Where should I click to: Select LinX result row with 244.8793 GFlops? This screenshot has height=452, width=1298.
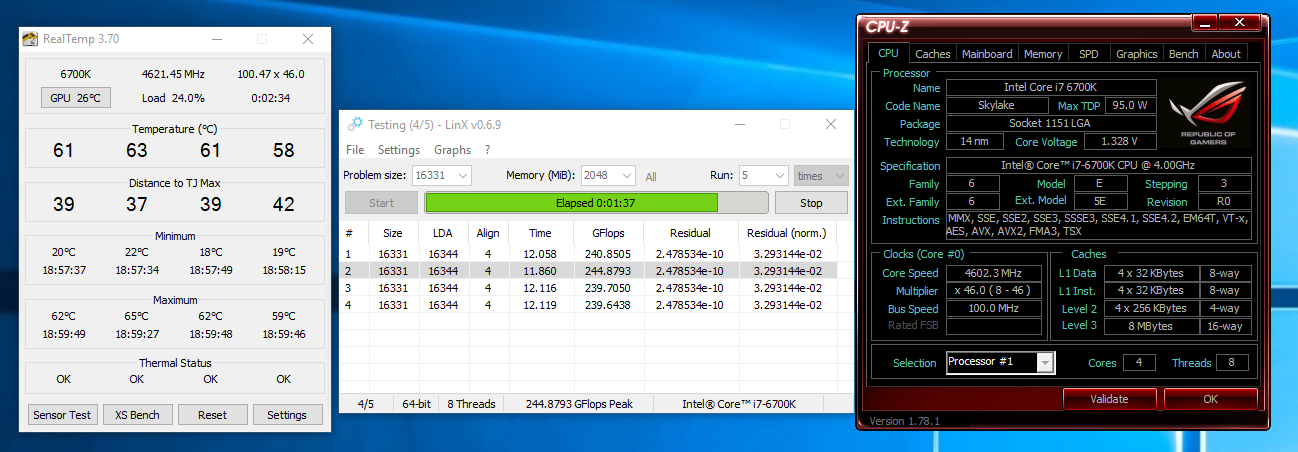click(x=596, y=271)
